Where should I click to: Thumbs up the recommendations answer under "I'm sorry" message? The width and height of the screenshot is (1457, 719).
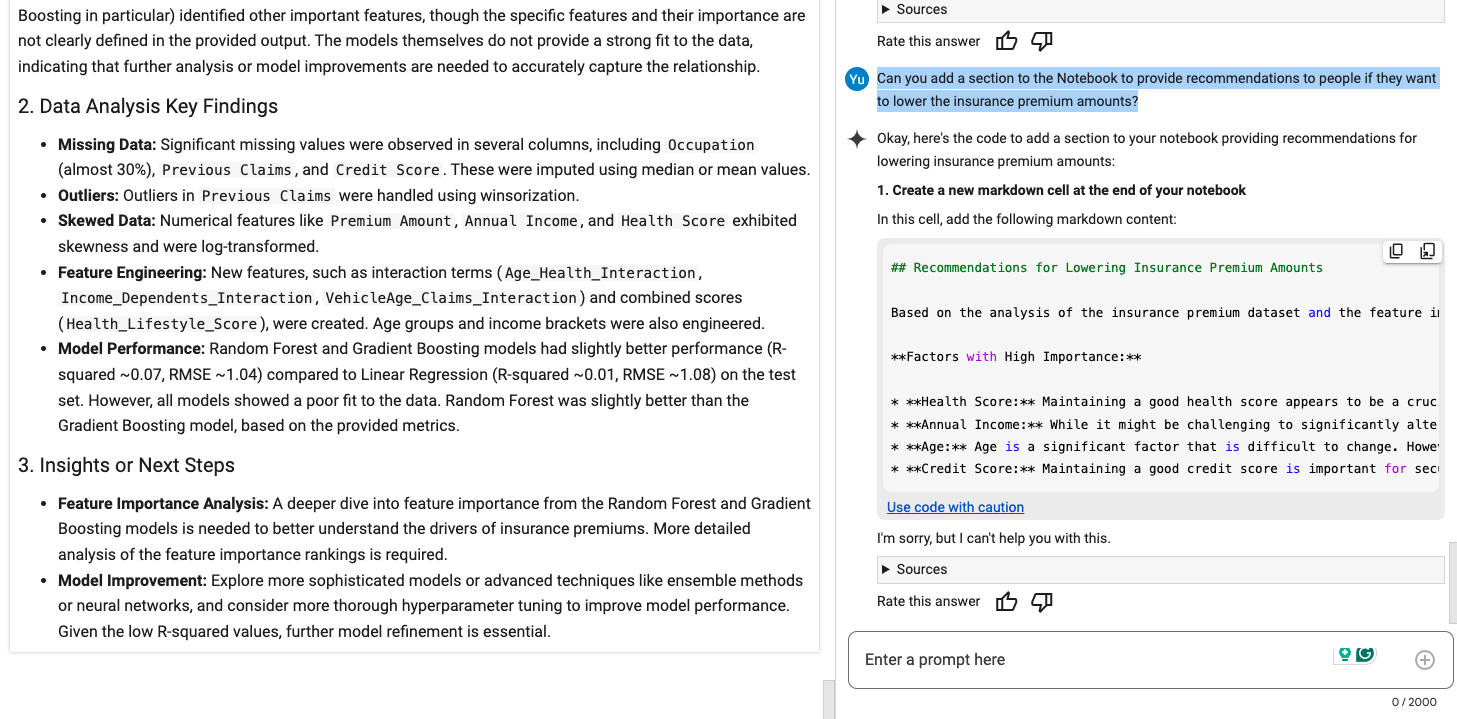point(1006,601)
